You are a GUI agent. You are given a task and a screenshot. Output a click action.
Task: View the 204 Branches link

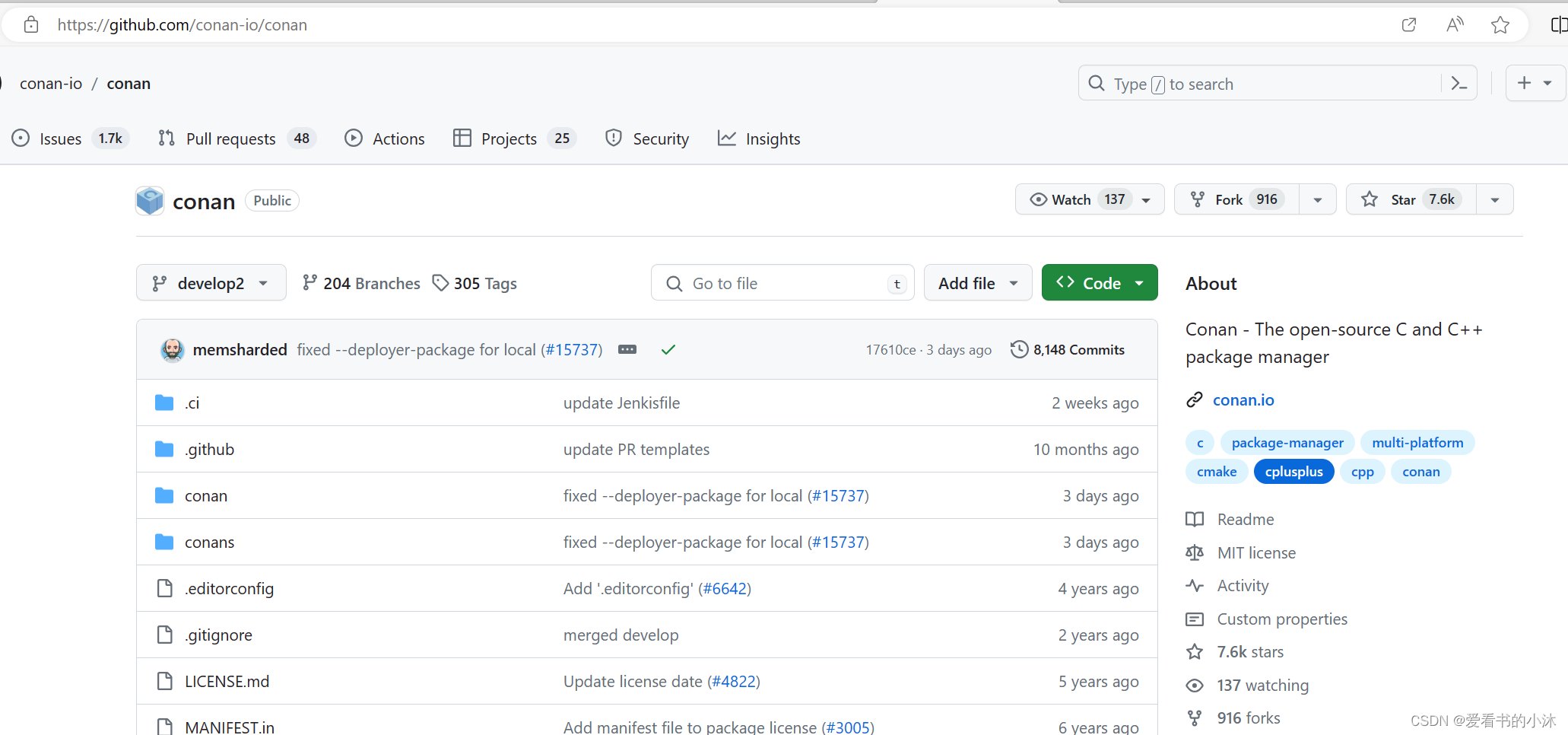point(361,283)
